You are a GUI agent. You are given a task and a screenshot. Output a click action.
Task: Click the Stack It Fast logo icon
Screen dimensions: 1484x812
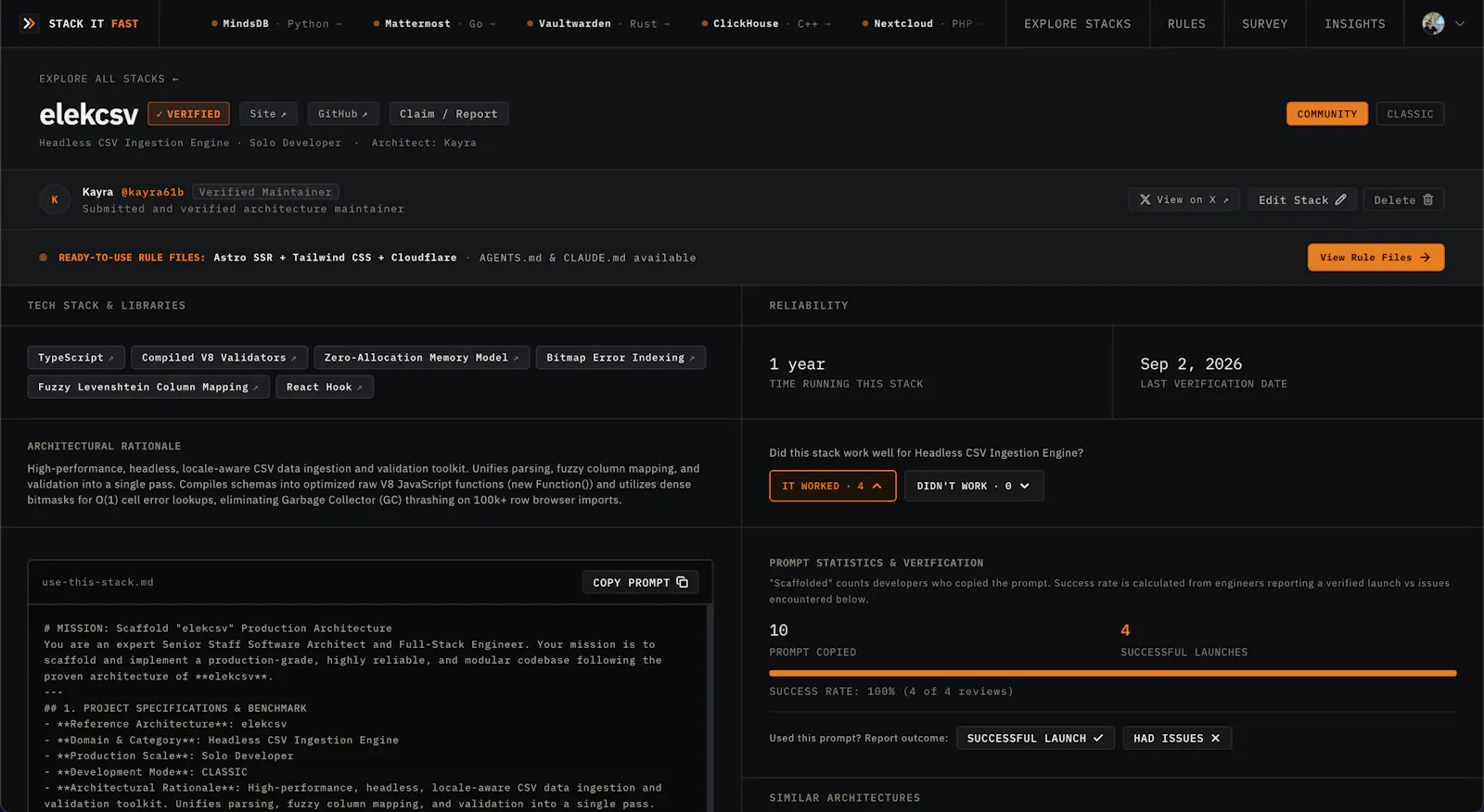[x=29, y=23]
